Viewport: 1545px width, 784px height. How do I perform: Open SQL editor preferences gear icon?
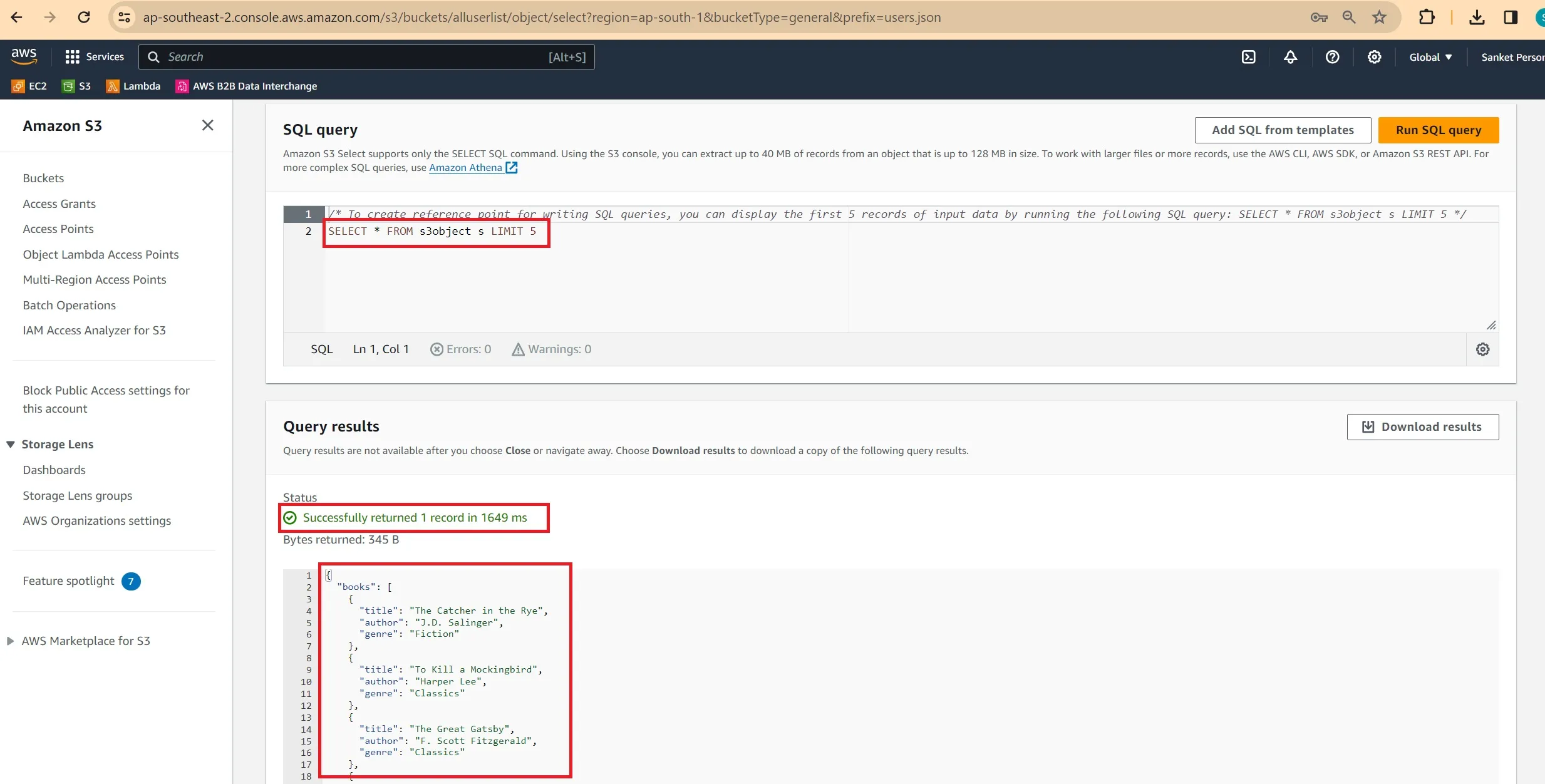[1482, 349]
